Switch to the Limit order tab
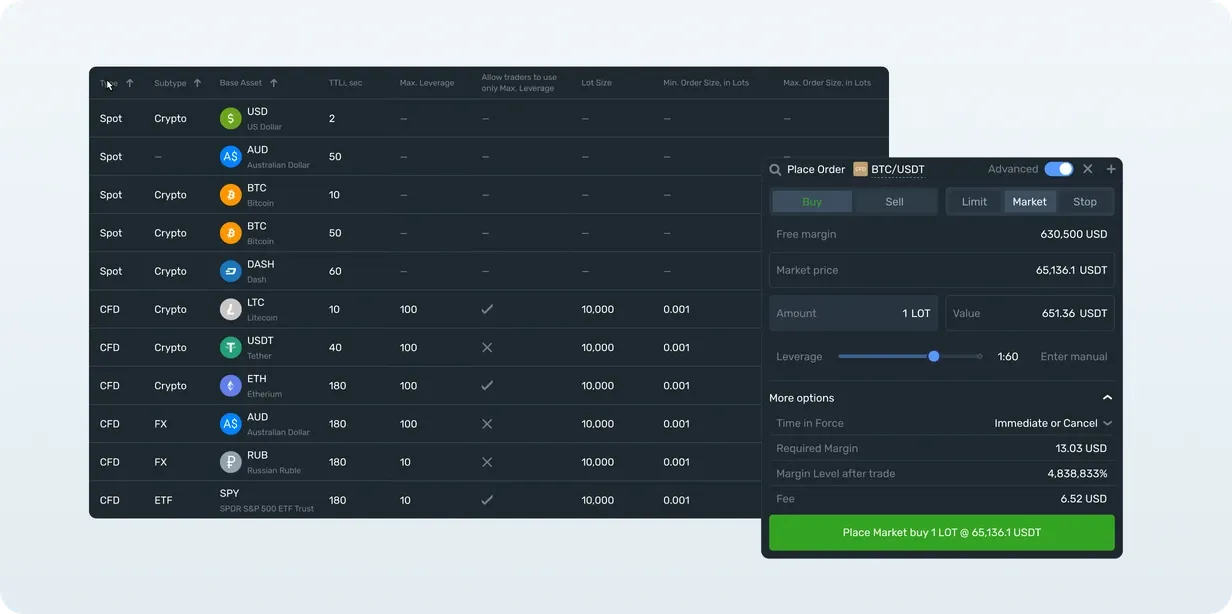This screenshot has height=614, width=1232. tap(976, 201)
